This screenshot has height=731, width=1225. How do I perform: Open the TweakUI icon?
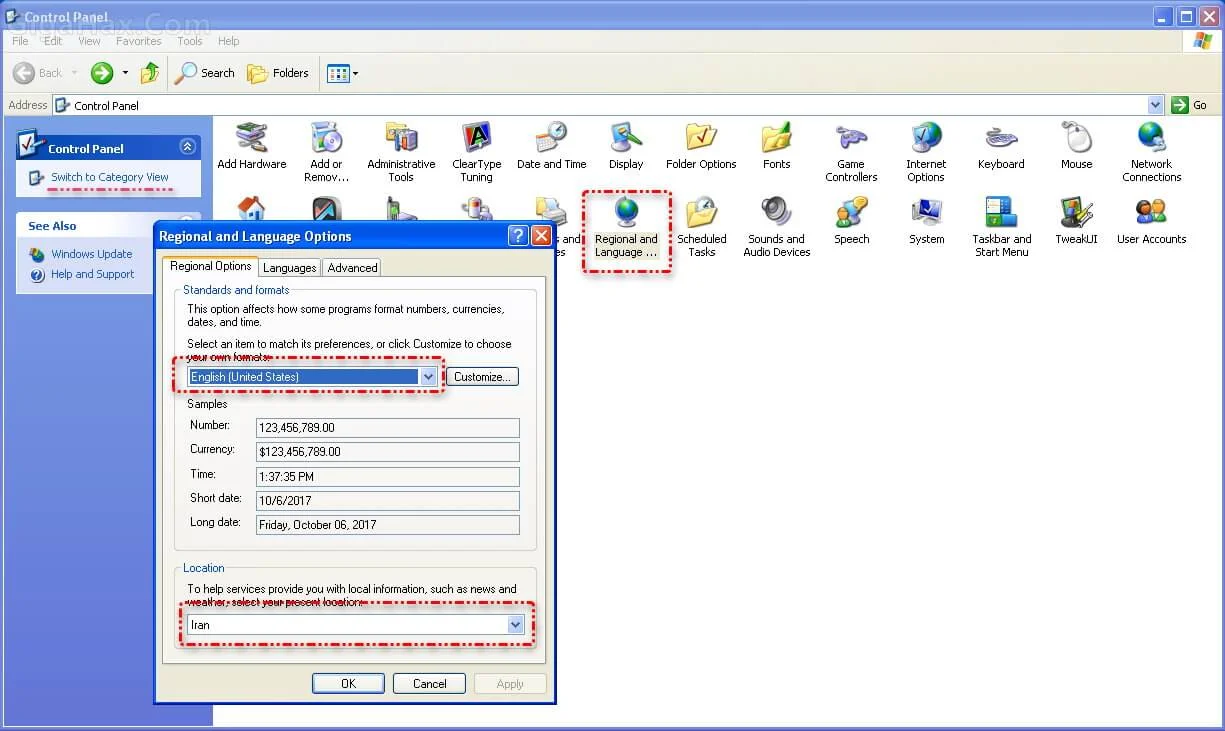[1076, 214]
